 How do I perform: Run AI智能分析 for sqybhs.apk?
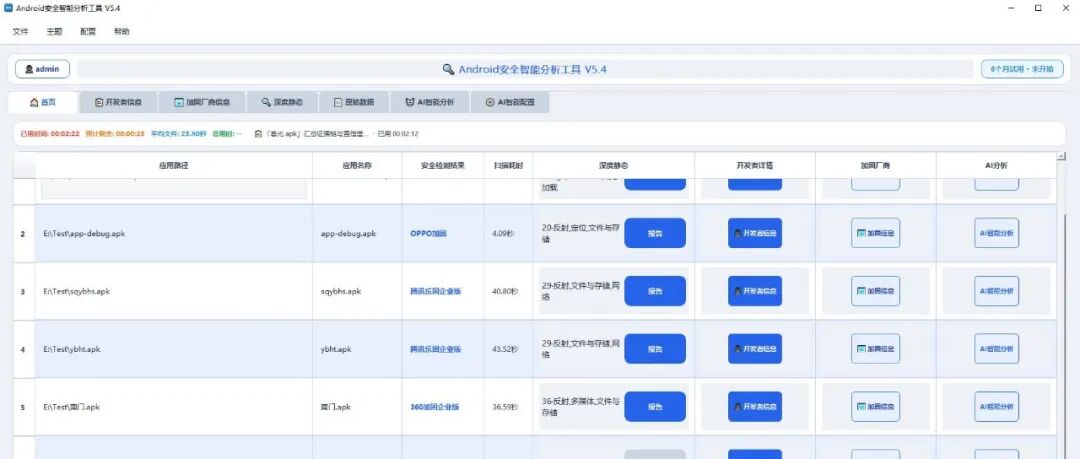[x=997, y=291]
